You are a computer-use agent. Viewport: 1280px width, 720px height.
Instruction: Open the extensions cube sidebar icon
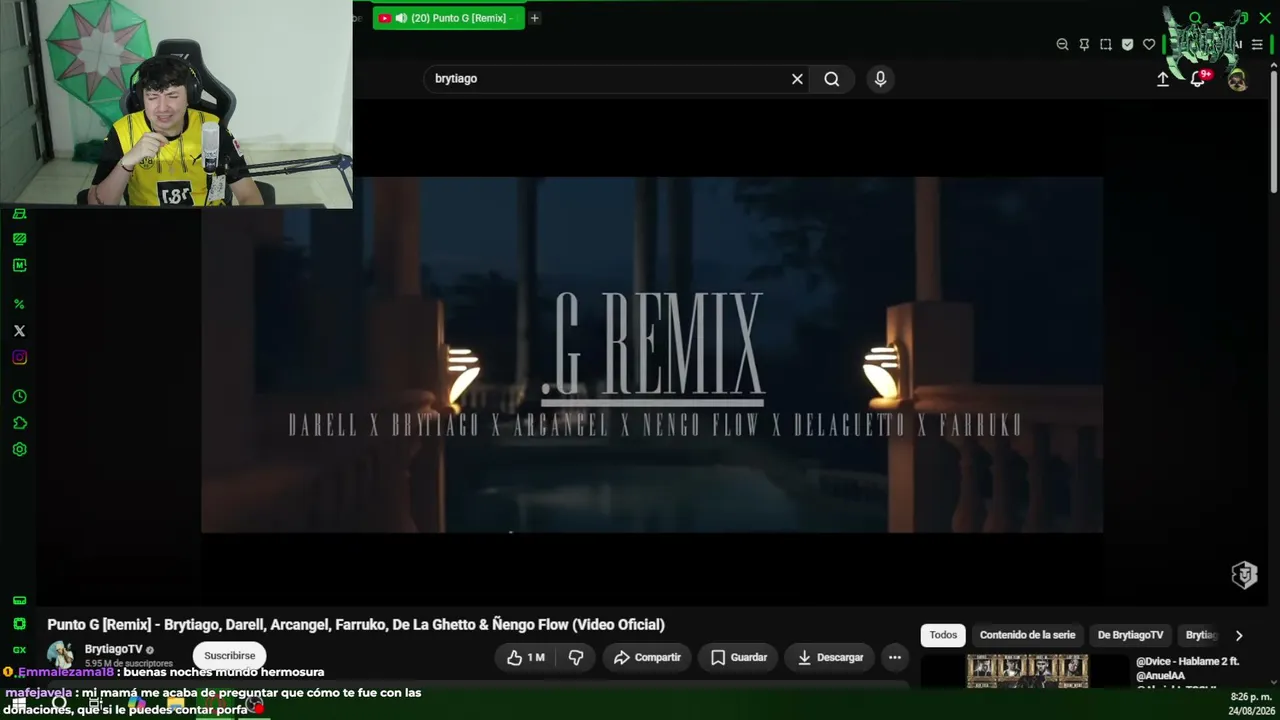(19, 423)
